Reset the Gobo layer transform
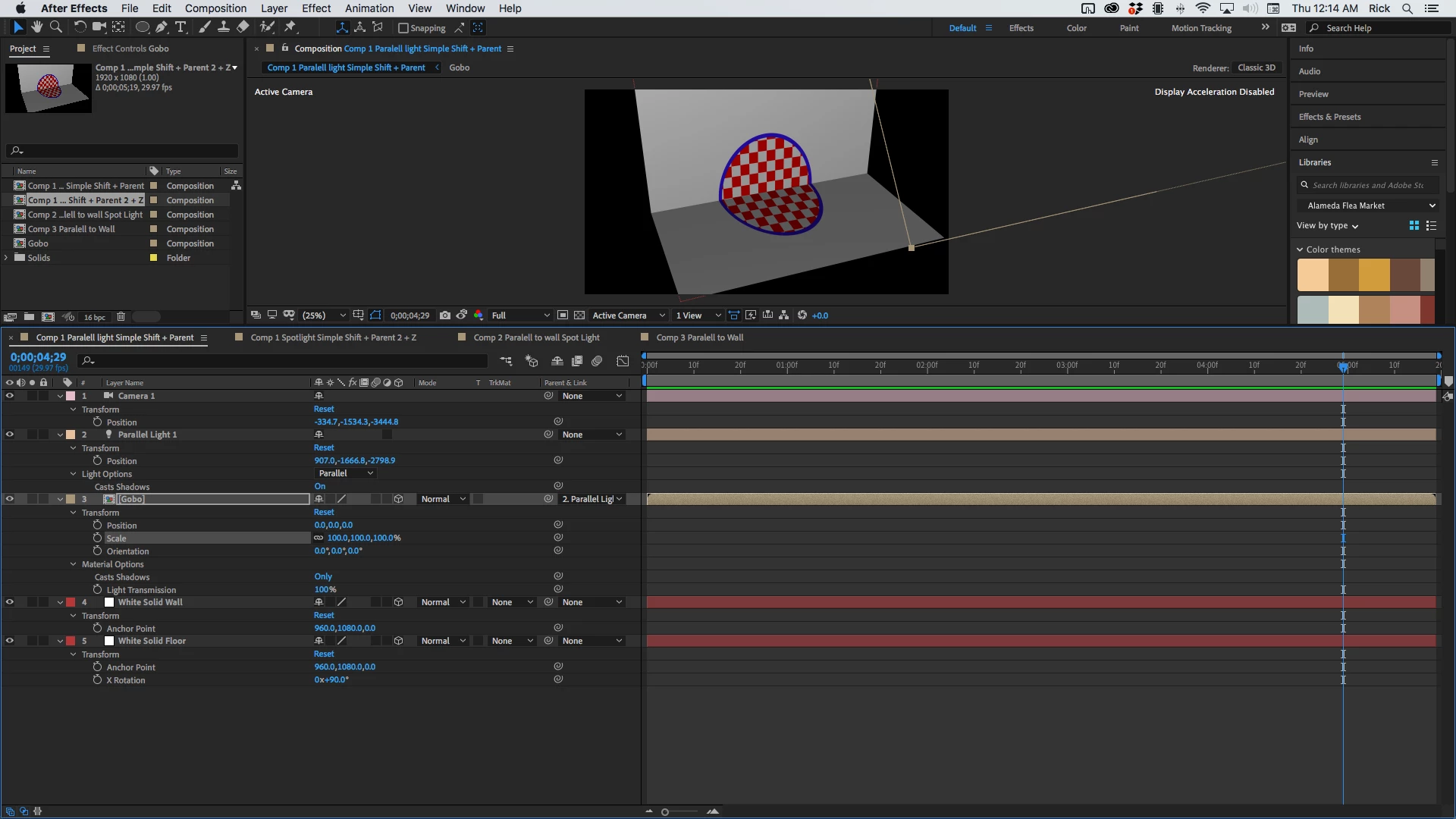This screenshot has width=1456, height=819. pos(324,513)
